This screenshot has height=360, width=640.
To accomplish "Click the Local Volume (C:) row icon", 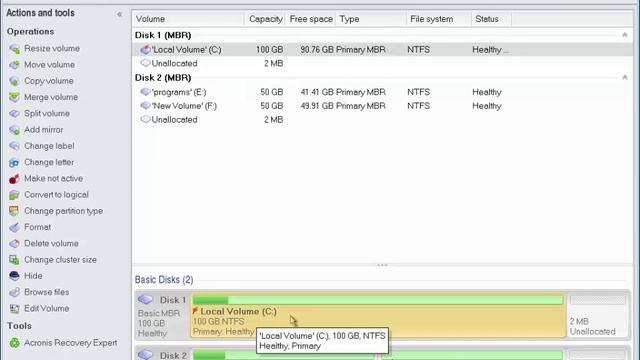I will pos(145,50).
